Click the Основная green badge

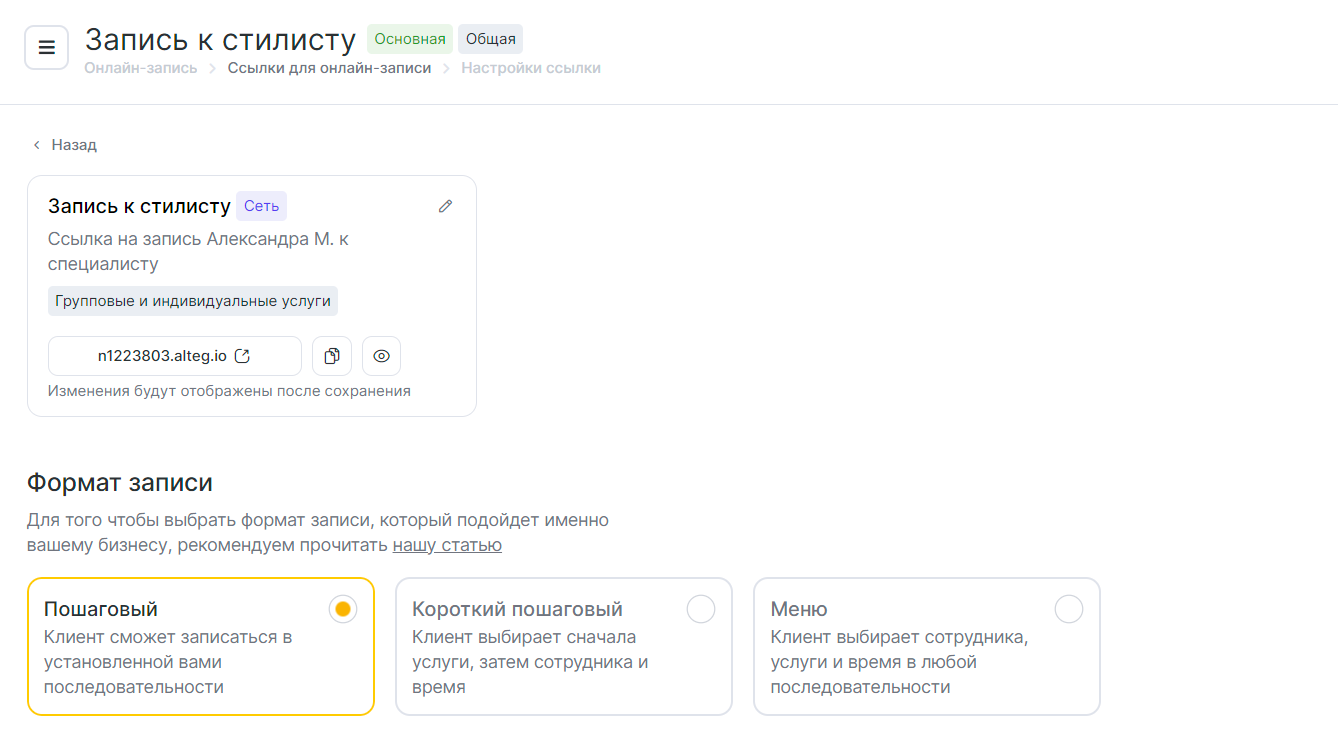coord(409,39)
